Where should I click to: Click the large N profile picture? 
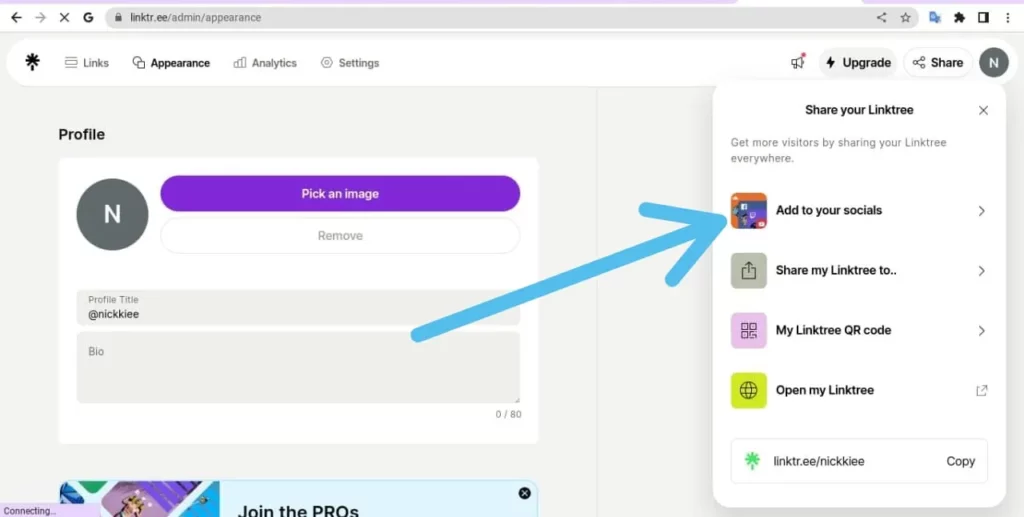point(112,214)
